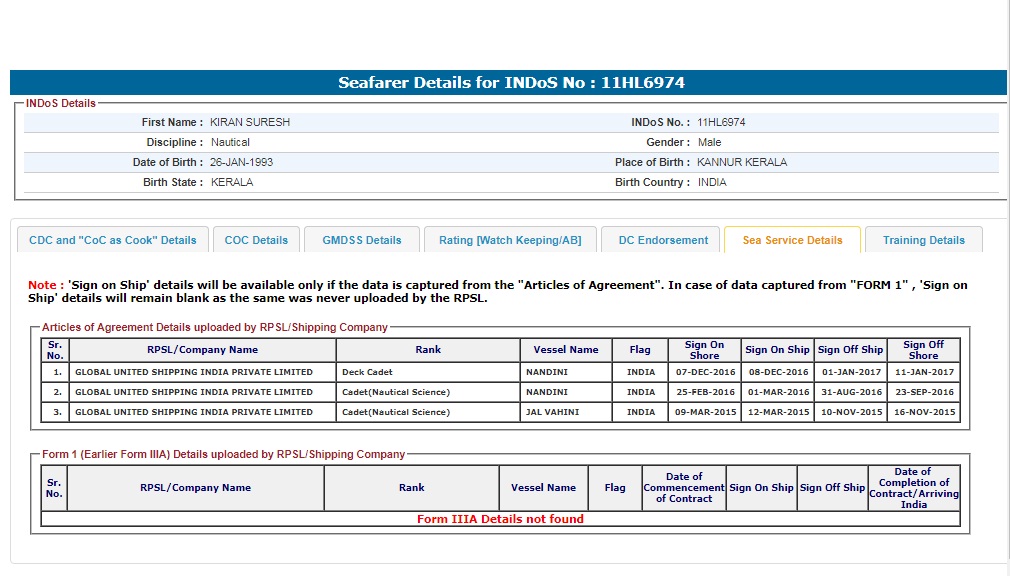This screenshot has width=1010, height=576.
Task: Click the Form IIIA Details not found message
Action: pyautogui.click(x=500, y=519)
